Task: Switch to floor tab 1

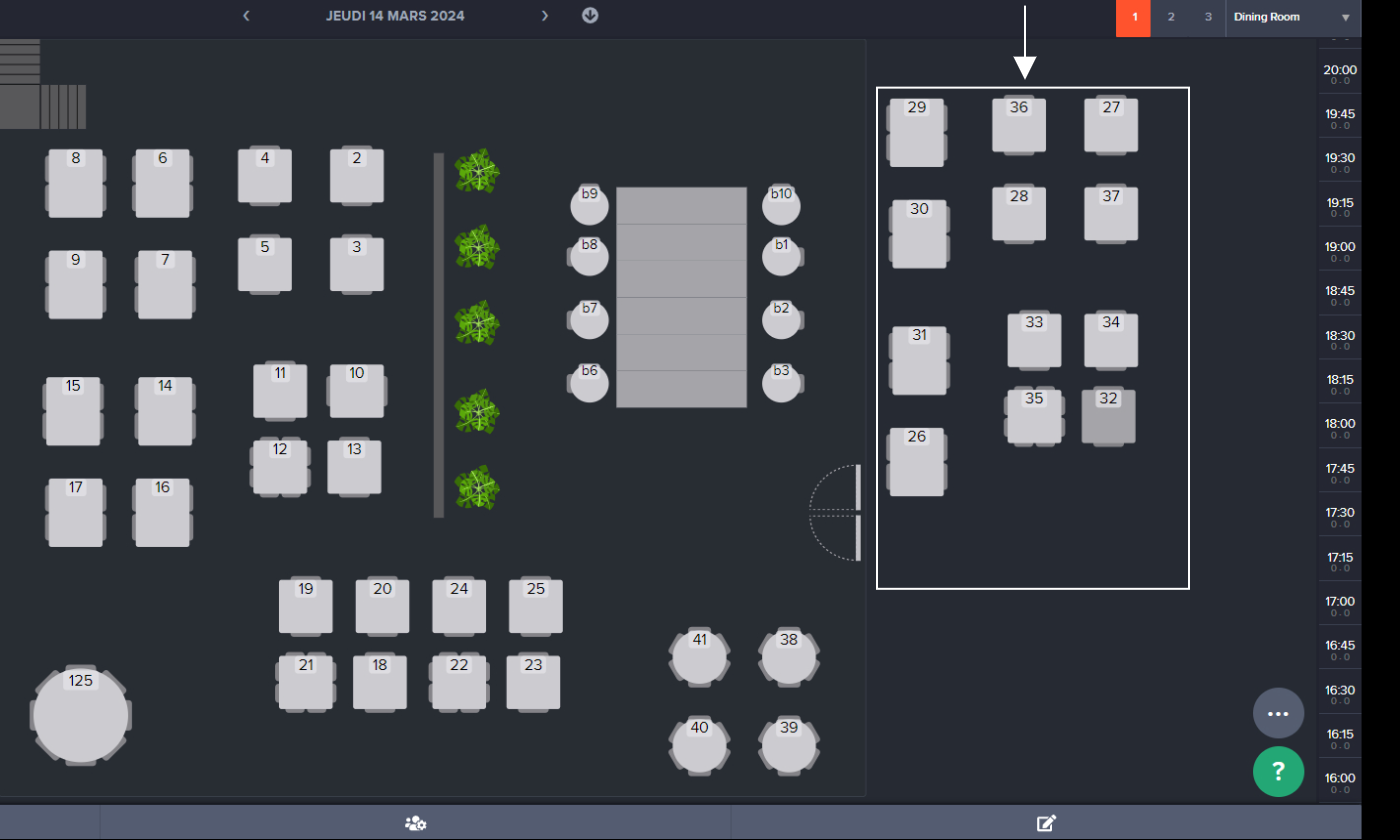Action: 1134,18
